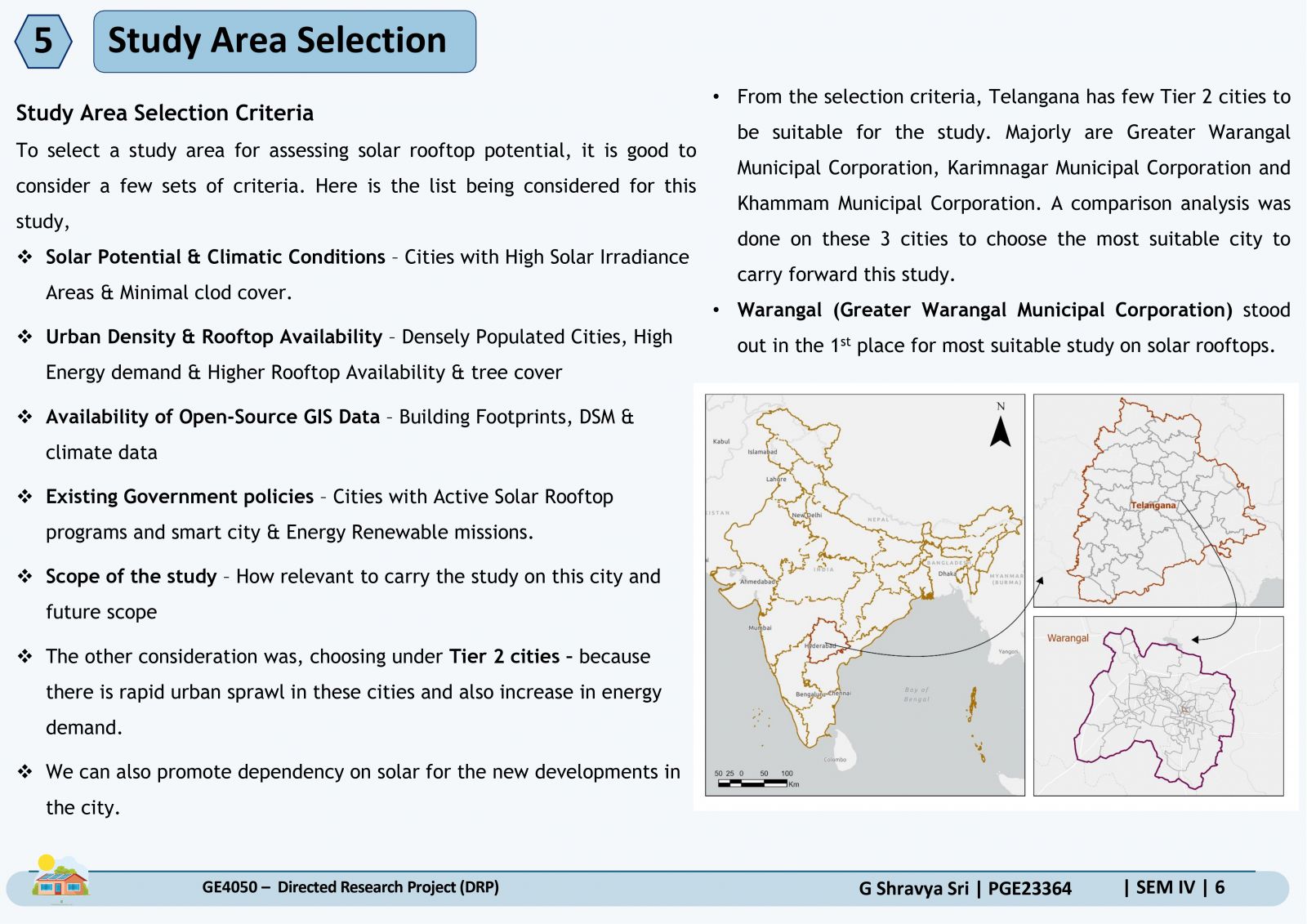Click 'Warangal (Greater Warangal Municipal Corporation)' text
The width and height of the screenshot is (1307, 924).
click(984, 310)
